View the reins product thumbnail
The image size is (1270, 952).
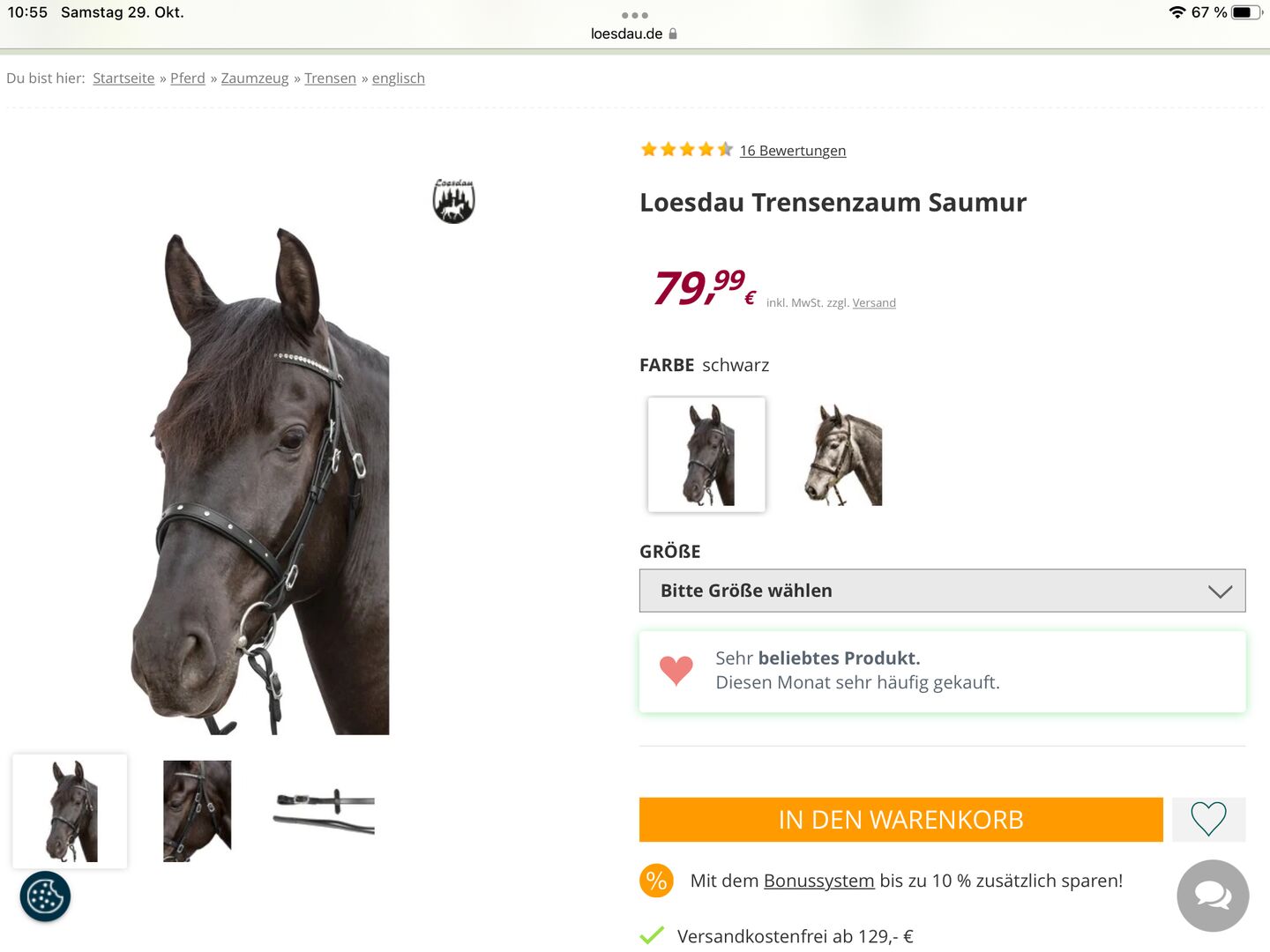pyautogui.click(x=325, y=811)
